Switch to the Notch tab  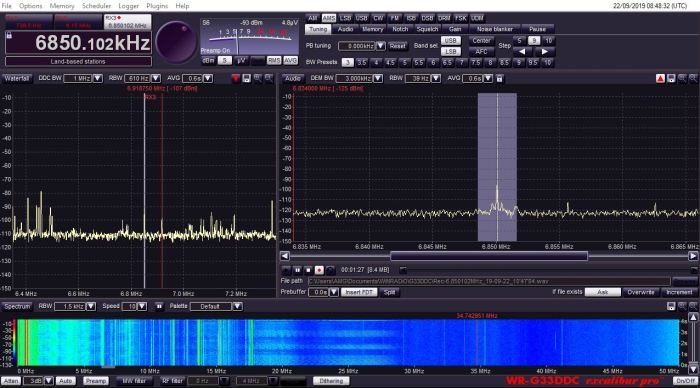400,29
